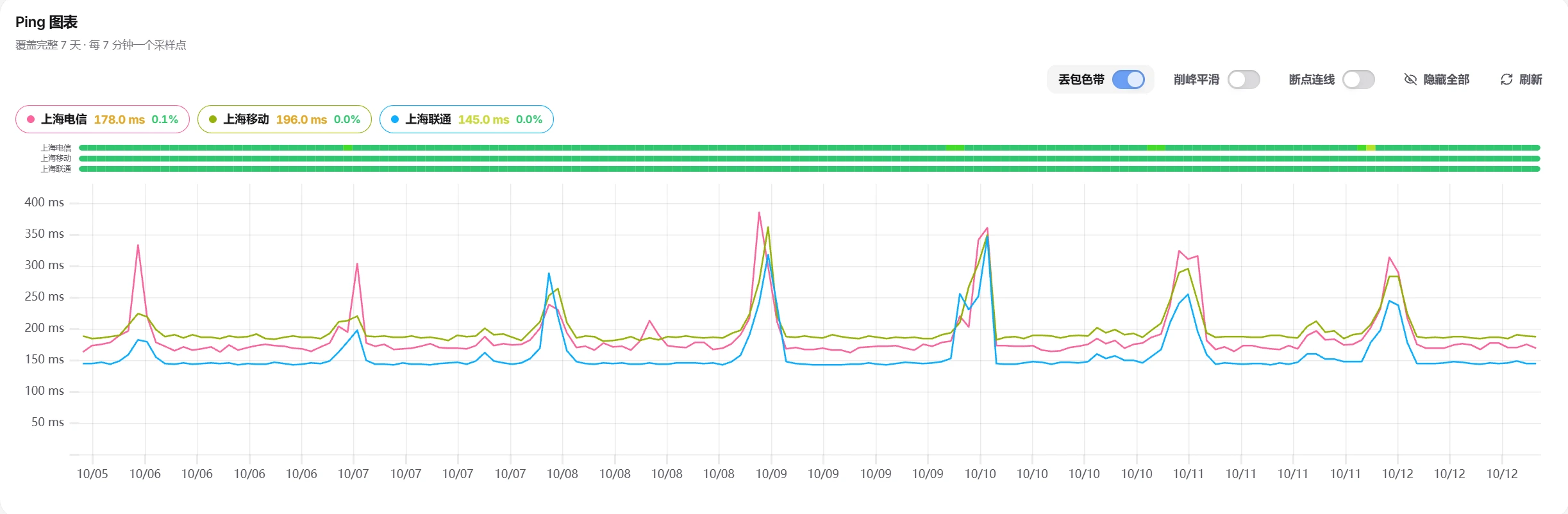1568x514 pixels.
Task: Turn on the 断点连线 switch
Action: click(x=1358, y=79)
